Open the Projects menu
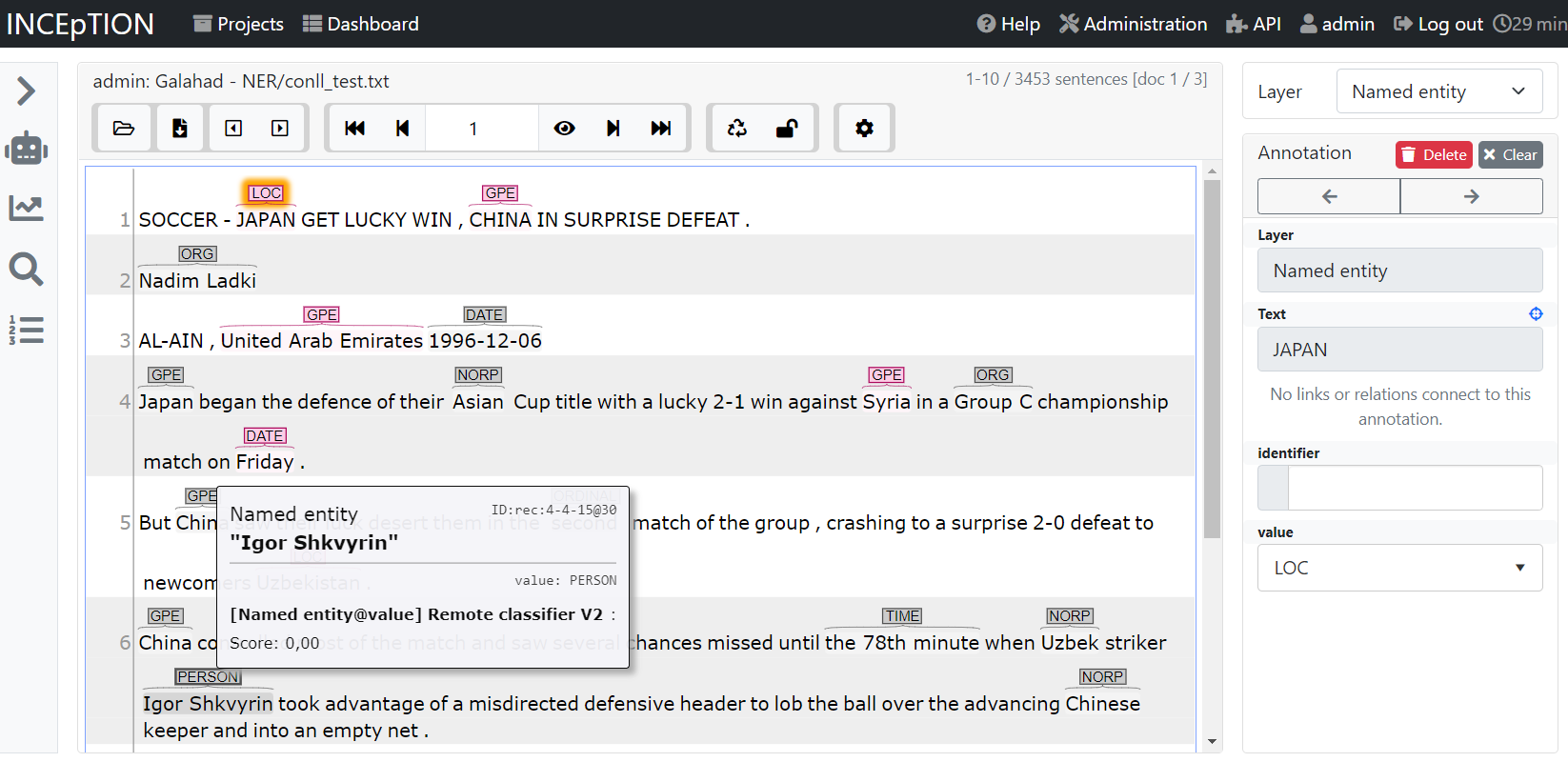Image resolution: width=1568 pixels, height=762 pixels. point(238,24)
